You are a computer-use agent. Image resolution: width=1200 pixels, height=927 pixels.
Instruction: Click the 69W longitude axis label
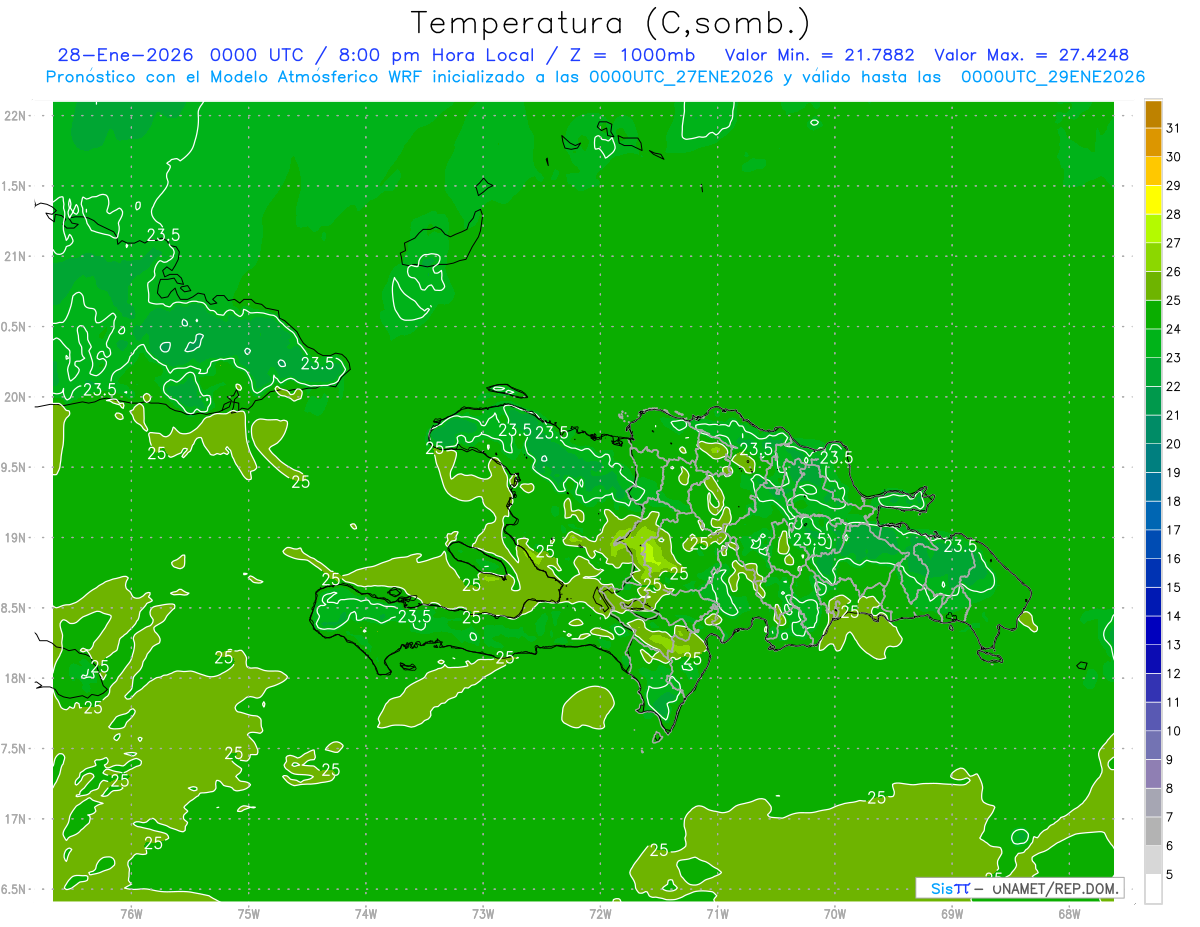952,914
